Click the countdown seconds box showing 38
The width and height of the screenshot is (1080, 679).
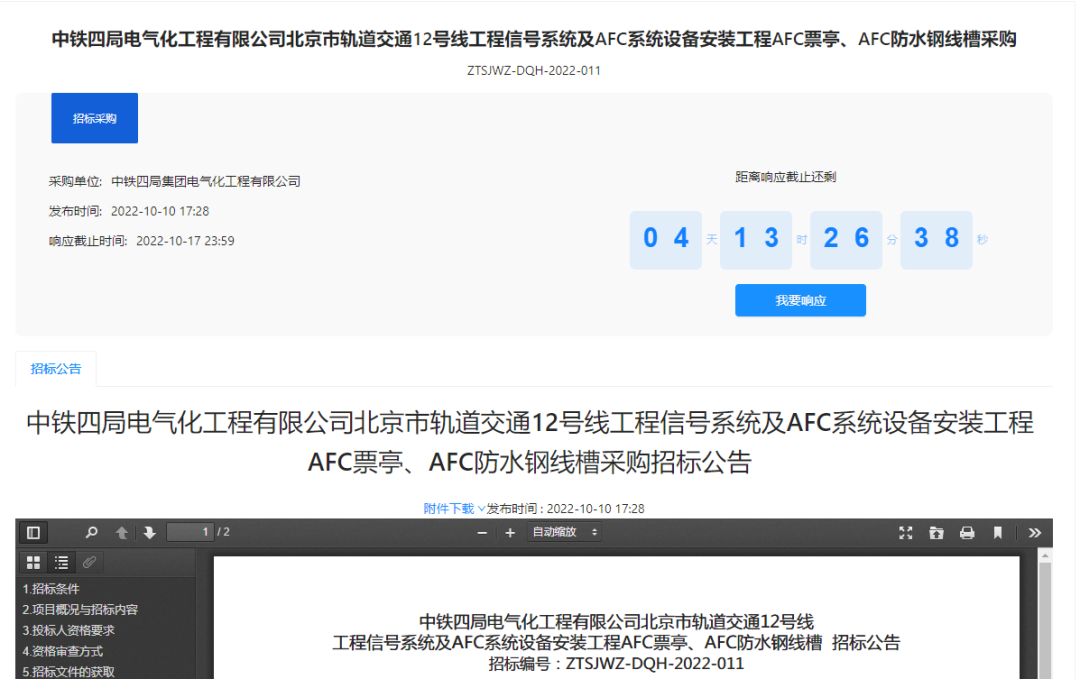click(936, 240)
